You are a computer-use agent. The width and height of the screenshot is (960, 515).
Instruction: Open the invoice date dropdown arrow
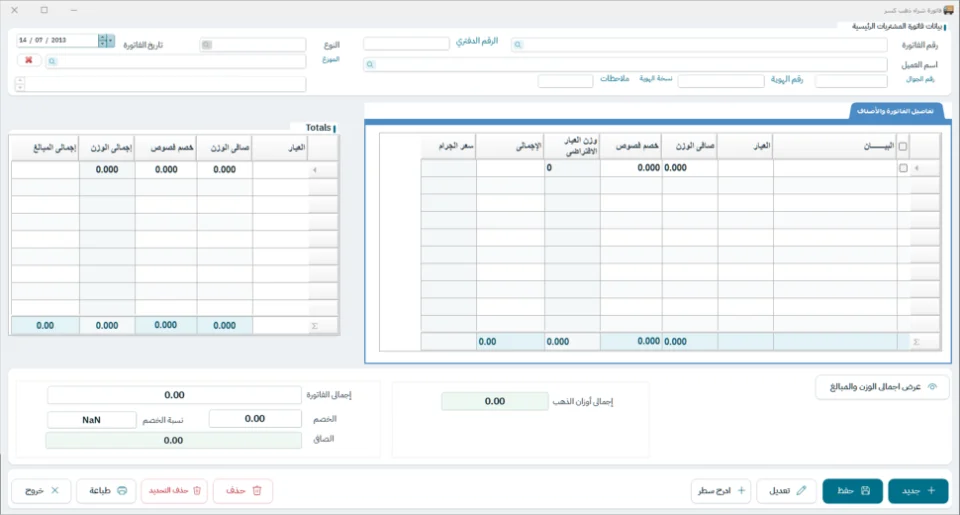(111, 40)
